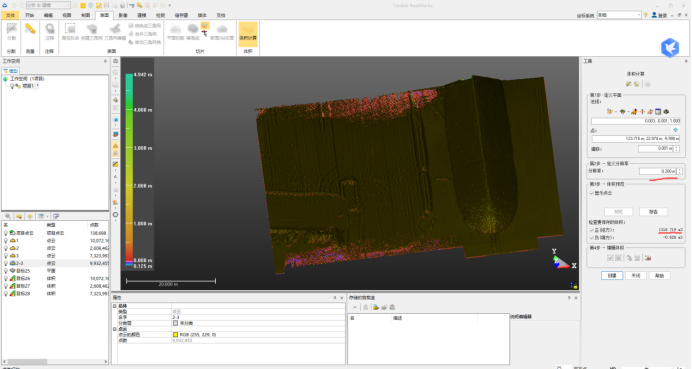Click the pencil edit icon under volume title

pyautogui.click(x=628, y=84)
